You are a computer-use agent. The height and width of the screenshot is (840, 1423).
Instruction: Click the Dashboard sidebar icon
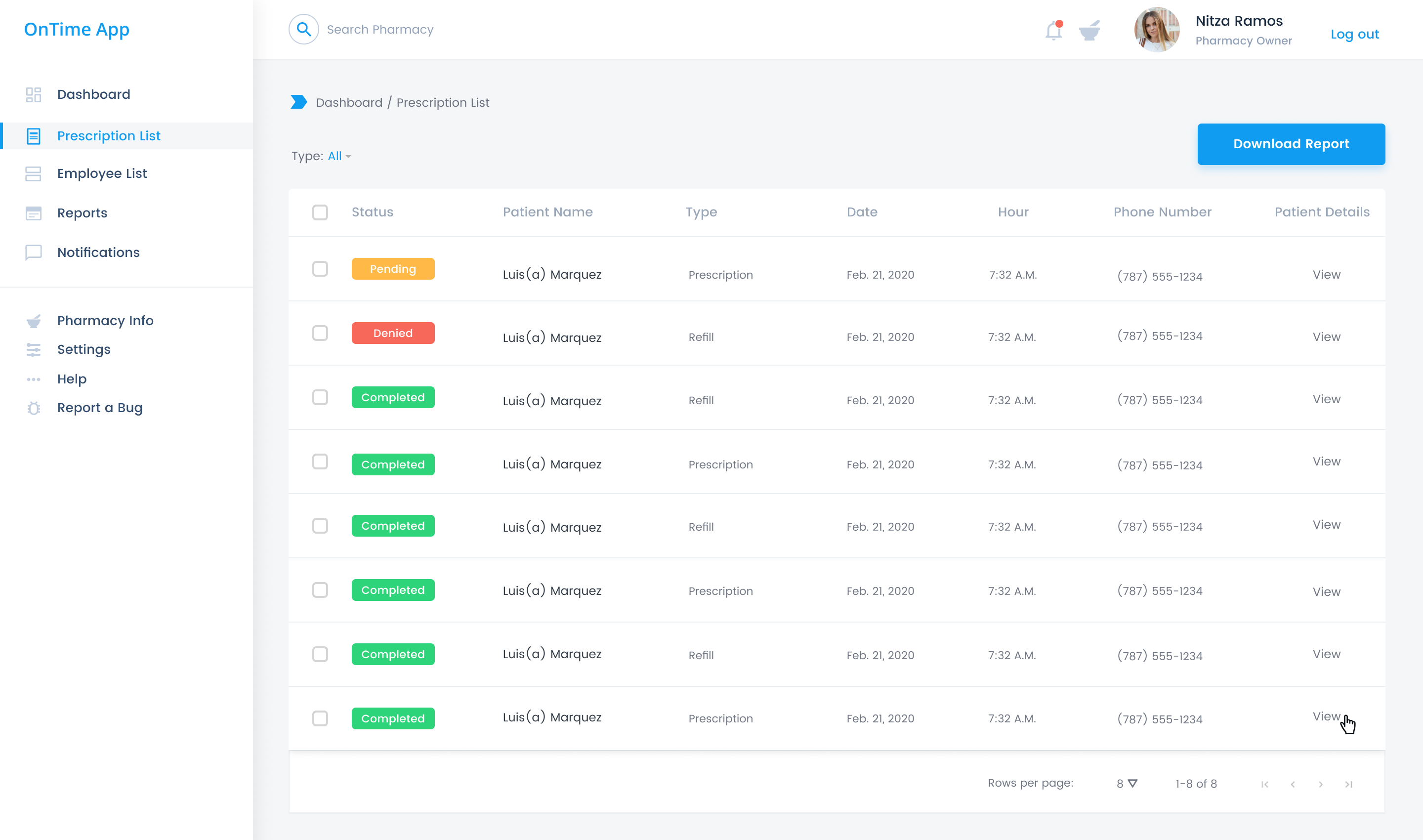[x=33, y=94]
